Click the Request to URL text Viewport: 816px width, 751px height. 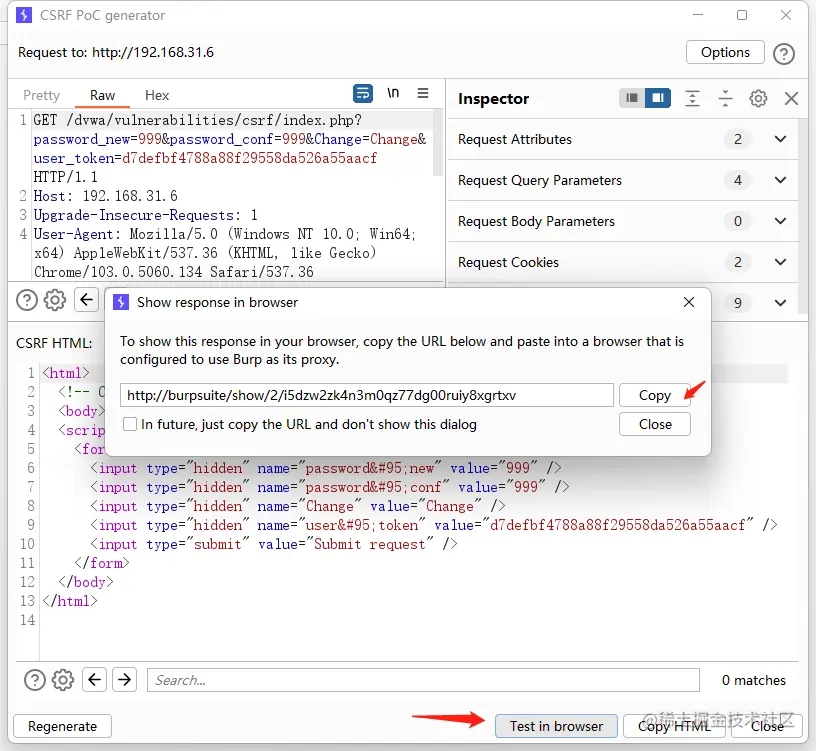pyautogui.click(x=116, y=52)
